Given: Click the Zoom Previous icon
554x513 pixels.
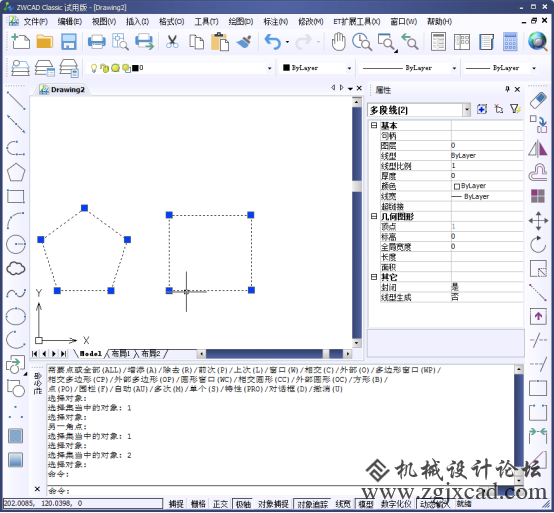Looking at the screenshot, I should tap(410, 41).
